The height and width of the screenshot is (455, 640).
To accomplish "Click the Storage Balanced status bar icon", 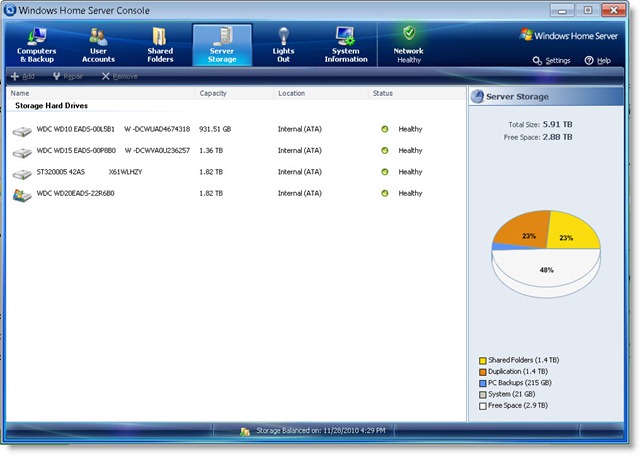I will (x=245, y=431).
